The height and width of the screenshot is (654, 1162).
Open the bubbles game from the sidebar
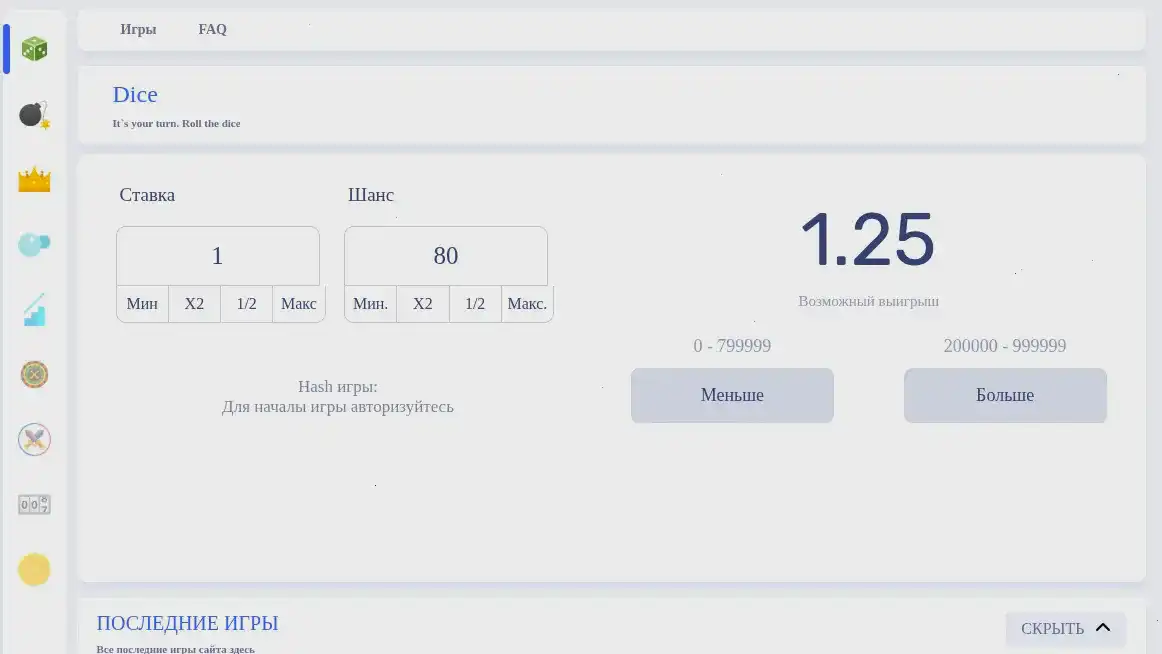(x=34, y=243)
